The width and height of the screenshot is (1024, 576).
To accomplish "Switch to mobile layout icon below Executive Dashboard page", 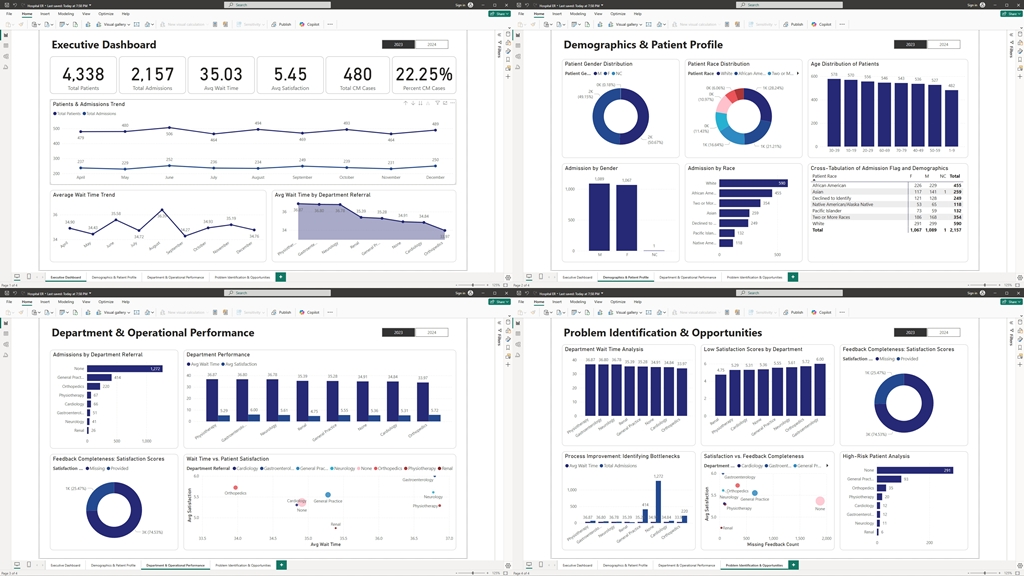I will point(29,277).
